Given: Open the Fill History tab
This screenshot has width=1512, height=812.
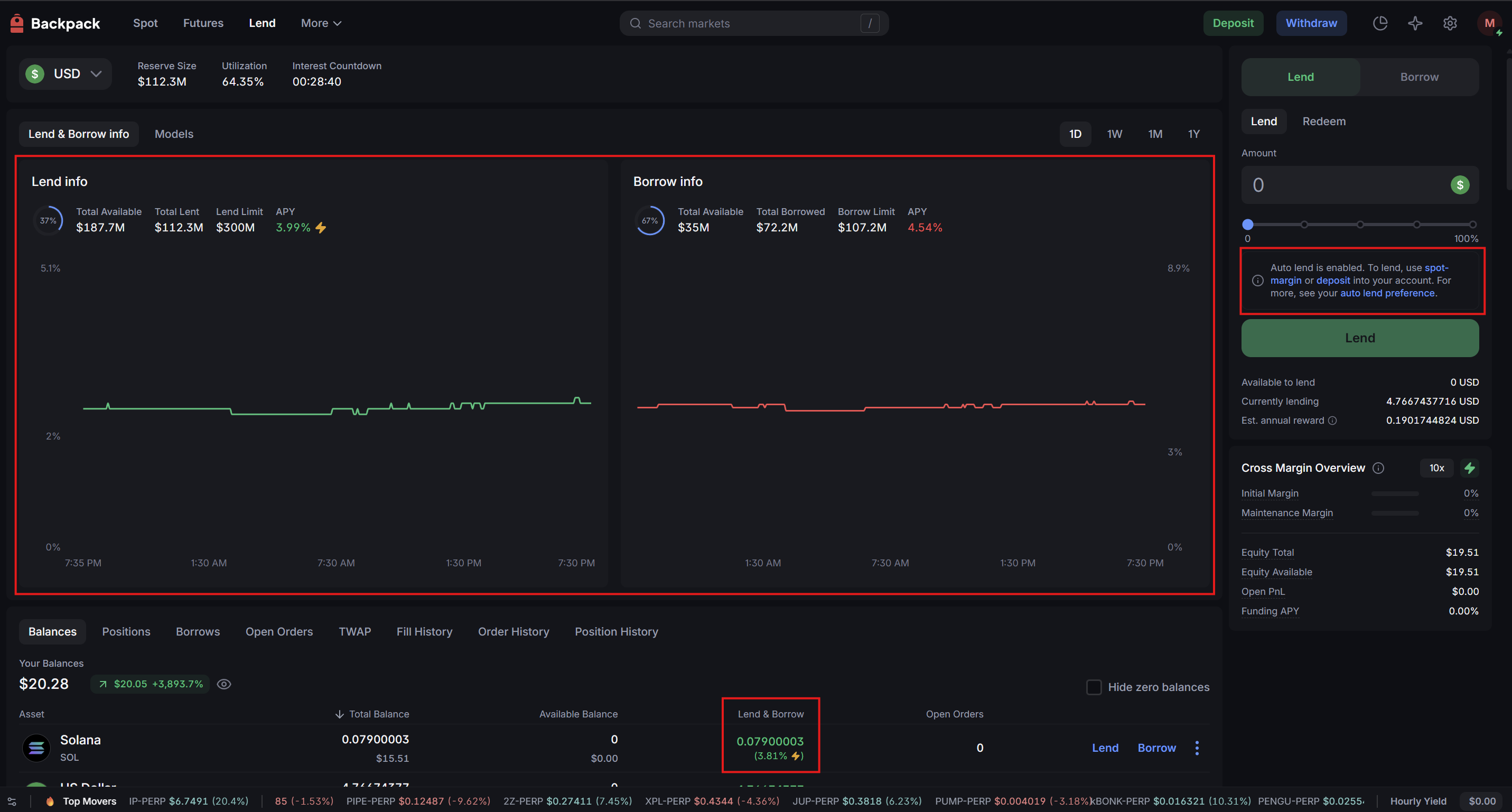Looking at the screenshot, I should [424, 632].
